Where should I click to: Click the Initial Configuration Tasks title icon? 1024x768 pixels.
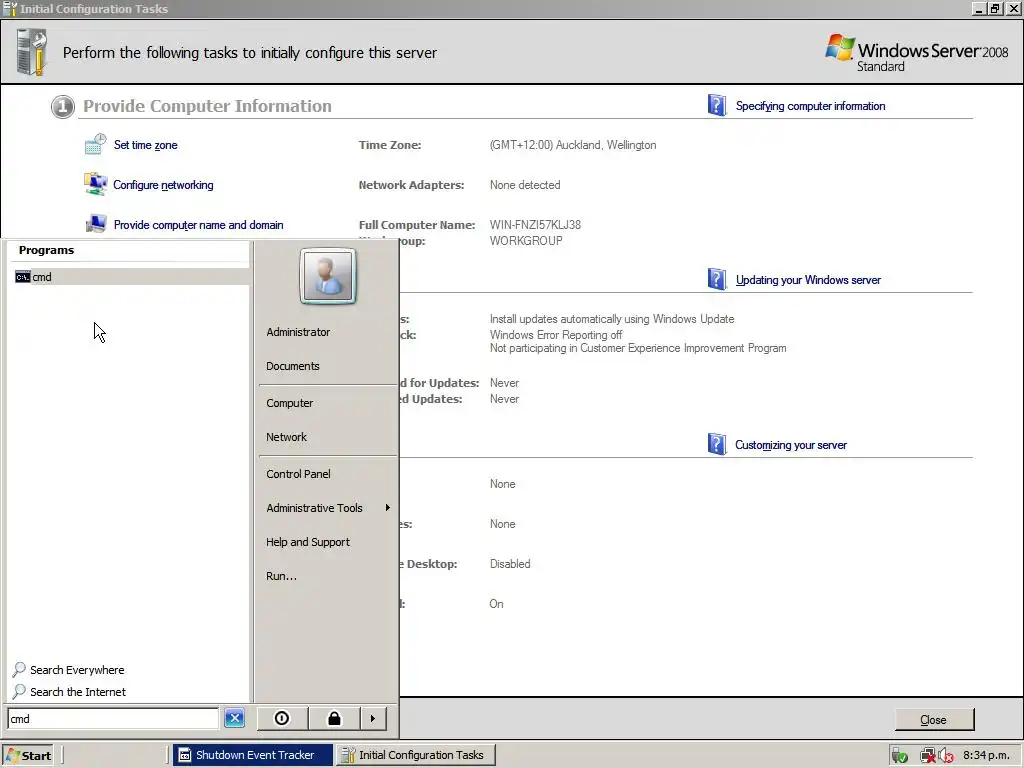10,8
